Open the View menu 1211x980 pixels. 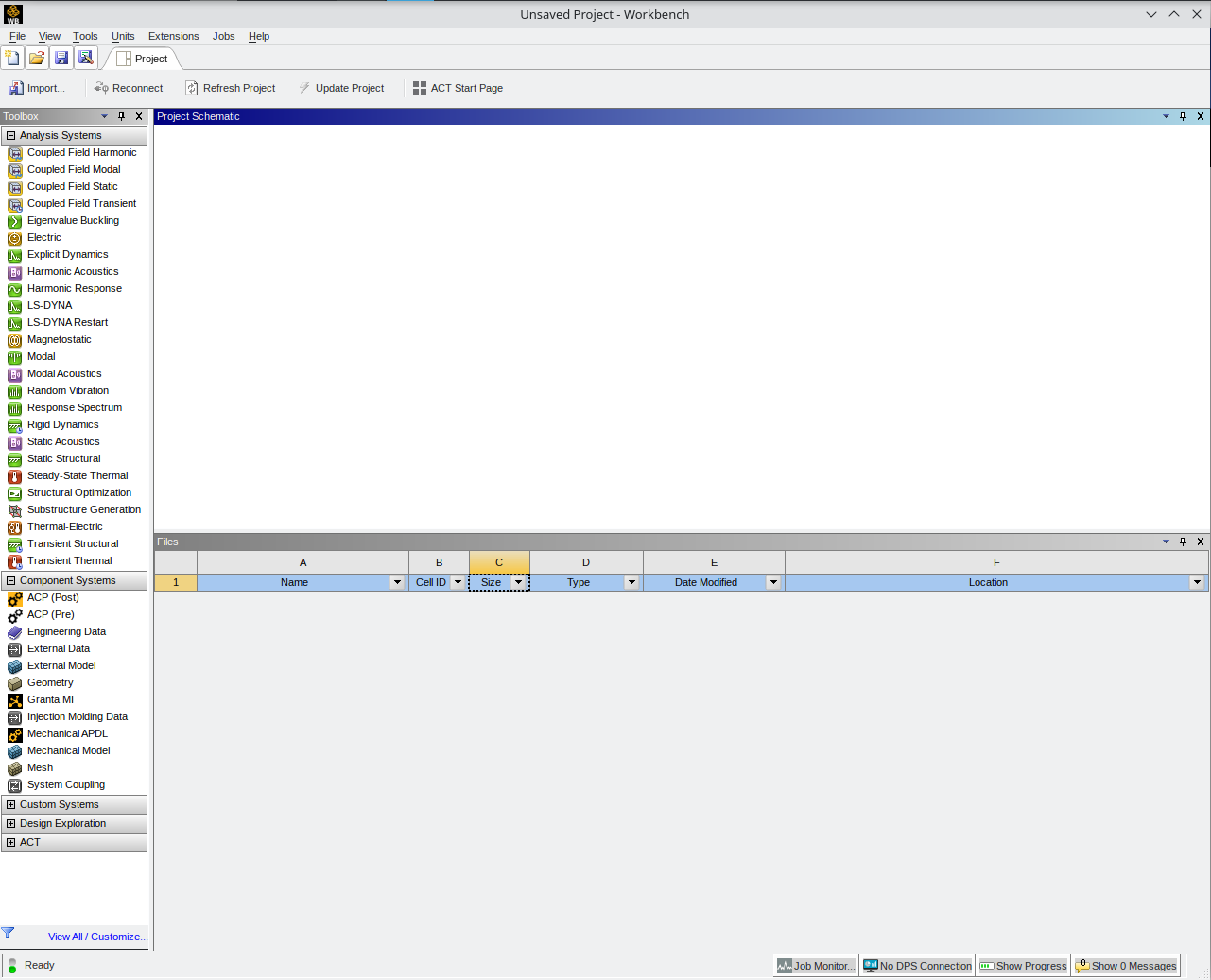pos(49,37)
